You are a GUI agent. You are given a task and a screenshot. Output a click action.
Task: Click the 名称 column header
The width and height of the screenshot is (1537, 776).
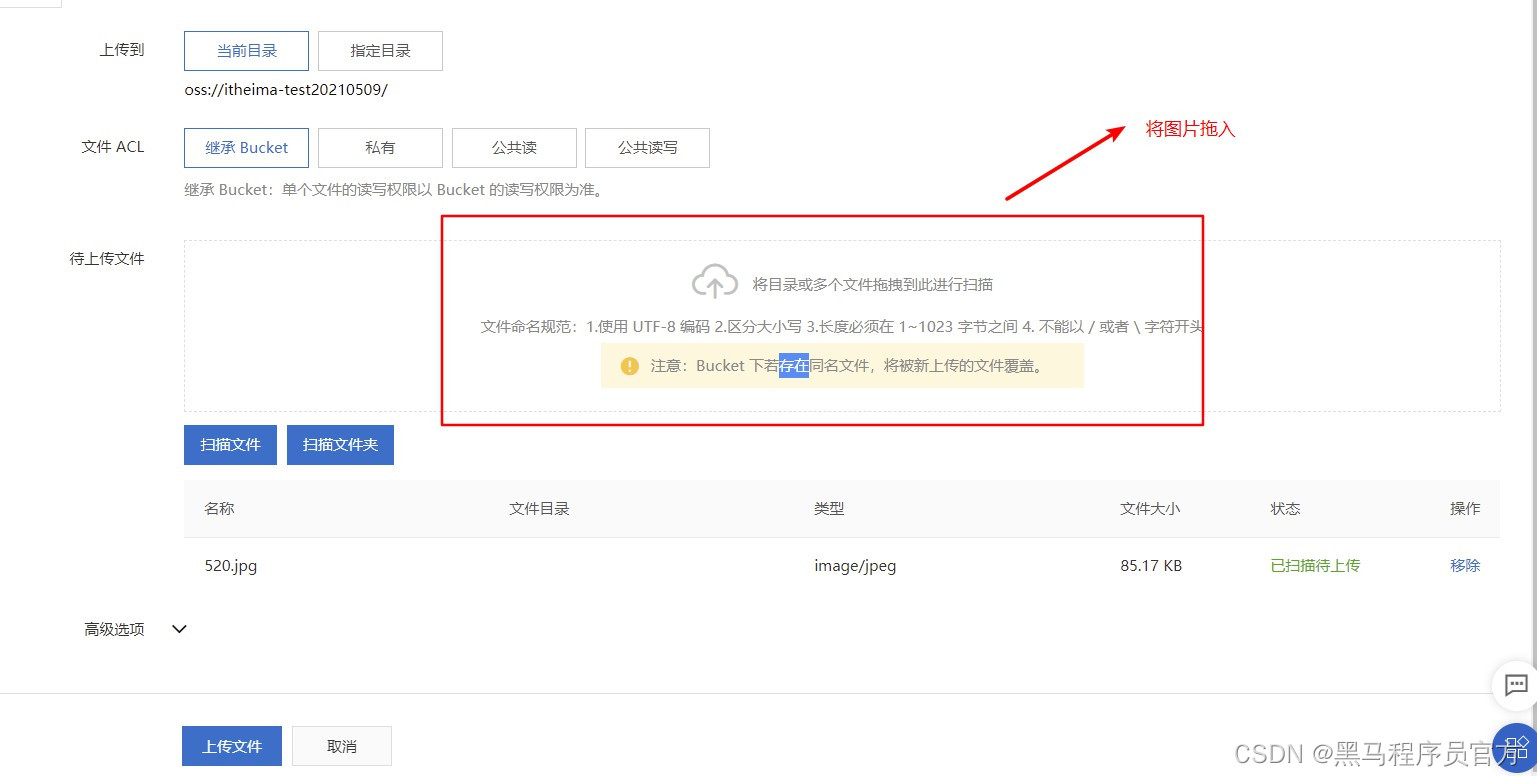point(219,508)
